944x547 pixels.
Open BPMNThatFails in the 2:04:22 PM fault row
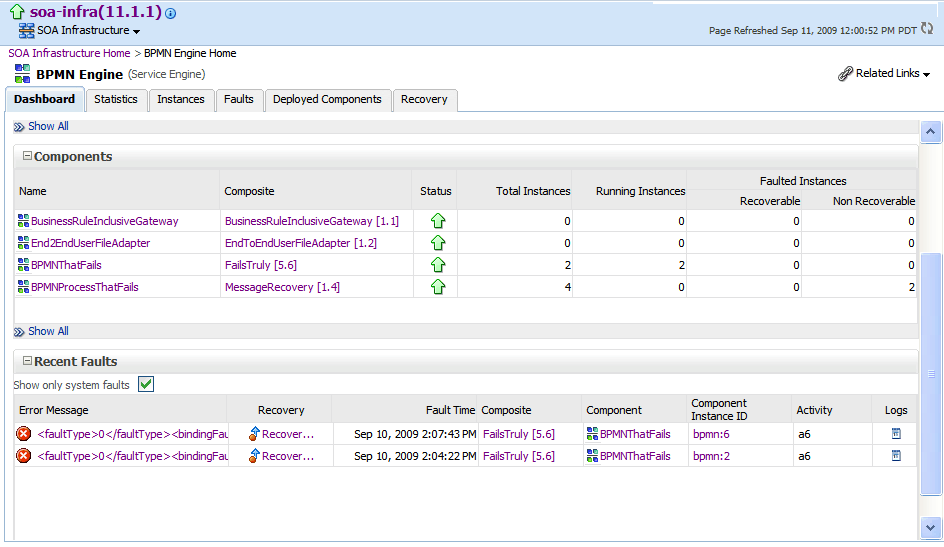[x=635, y=457]
